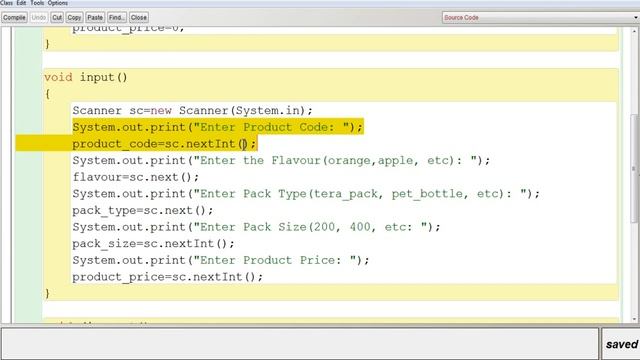Click the compiler message area at bottom
This screenshot has height=360, width=640.
tap(300, 344)
